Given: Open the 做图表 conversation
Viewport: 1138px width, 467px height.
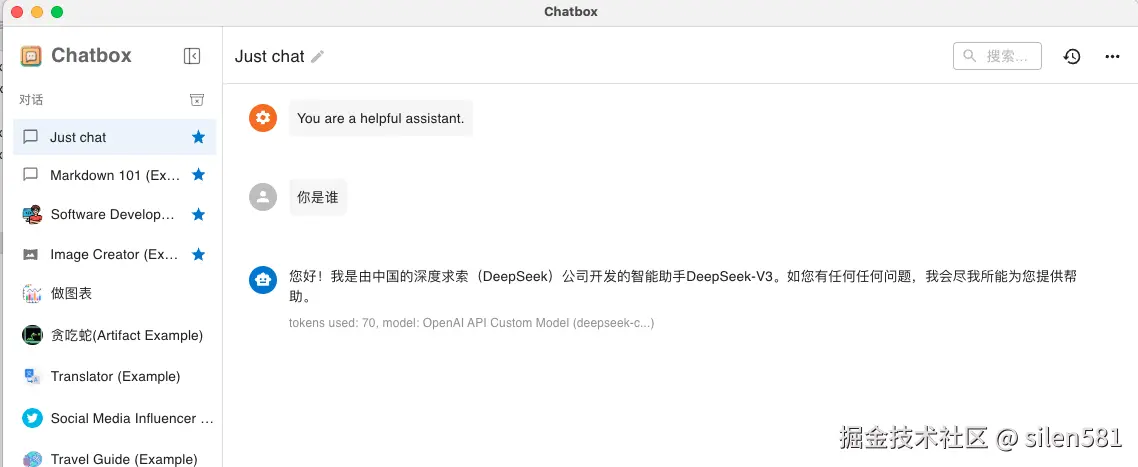Looking at the screenshot, I should coord(115,293).
